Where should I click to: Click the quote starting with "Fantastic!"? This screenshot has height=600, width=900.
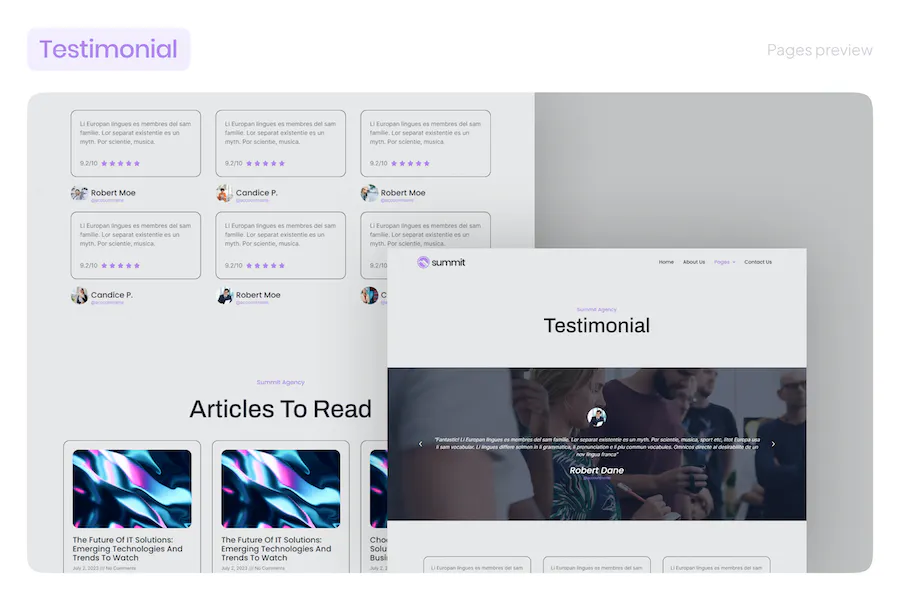[597, 447]
